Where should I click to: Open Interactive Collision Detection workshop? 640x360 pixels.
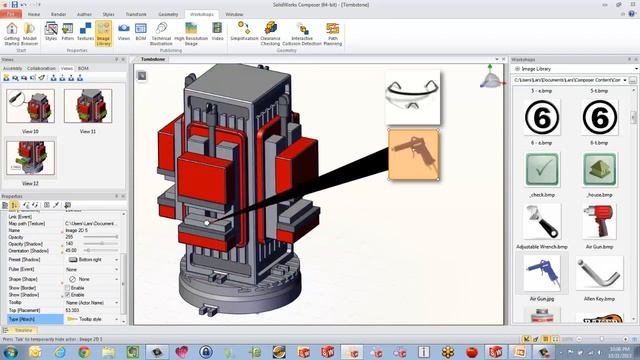coord(302,33)
